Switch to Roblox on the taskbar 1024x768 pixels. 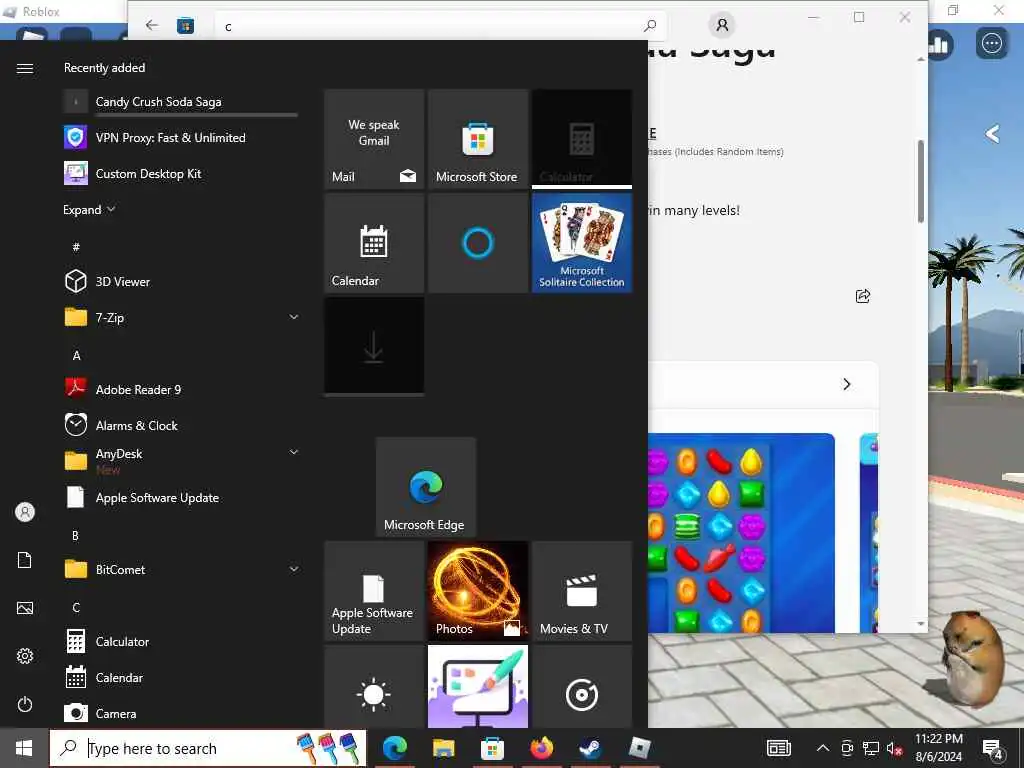click(639, 748)
